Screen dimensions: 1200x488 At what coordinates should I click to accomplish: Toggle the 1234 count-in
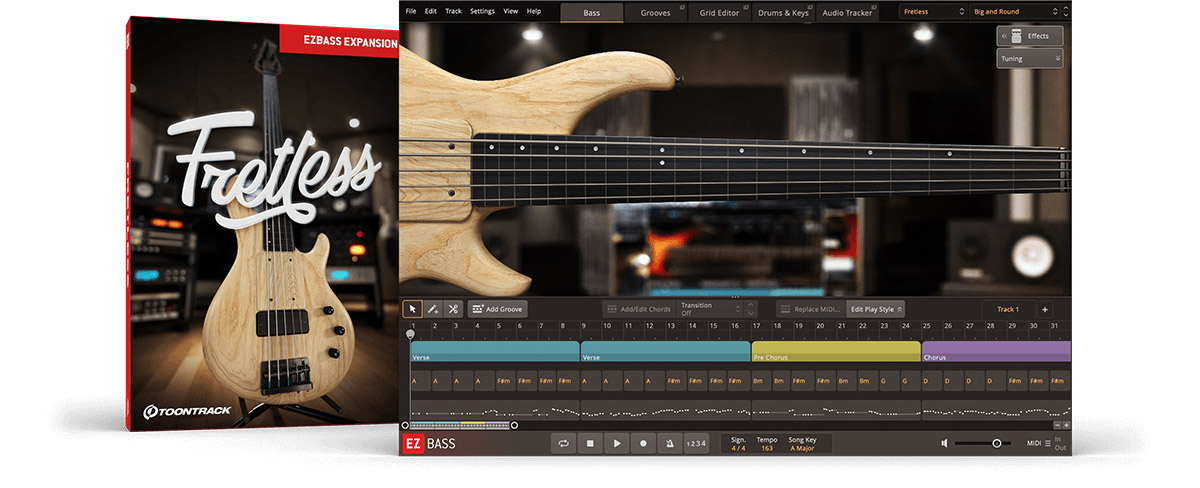tap(696, 443)
